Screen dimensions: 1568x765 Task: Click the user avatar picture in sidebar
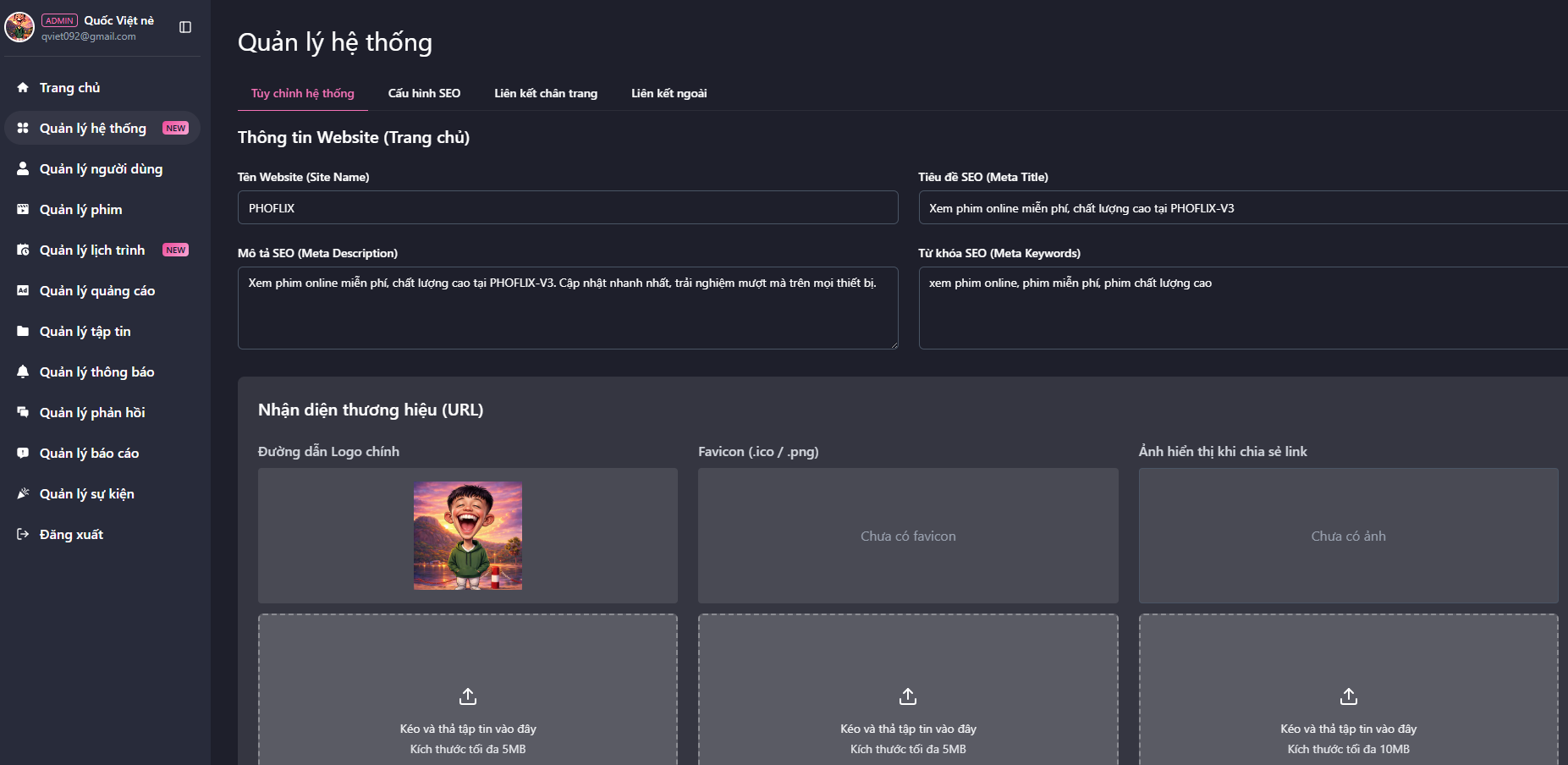click(x=19, y=27)
